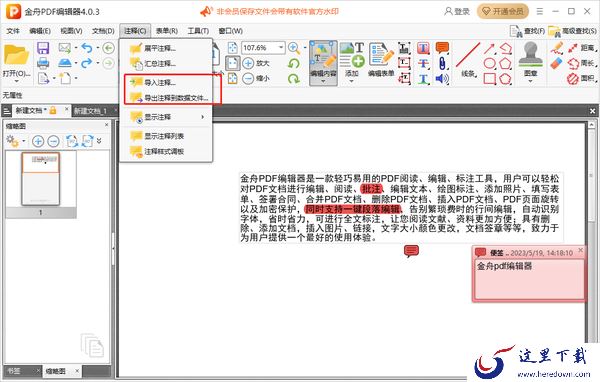Open the 视图(V) menu
Screen dimensions: 600x382
71,31
